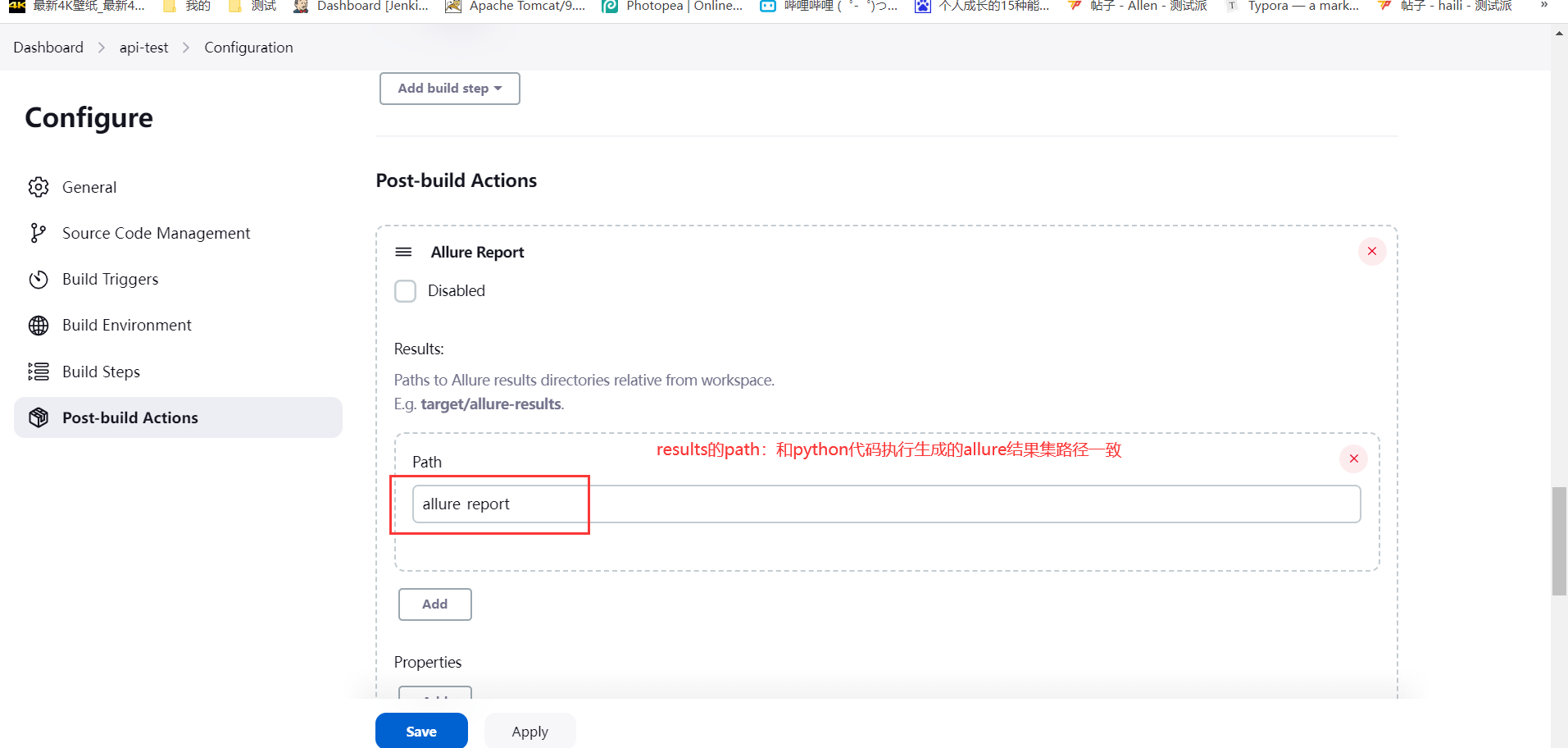
Task: Open the Configuration breadcrumb link
Action: (249, 48)
